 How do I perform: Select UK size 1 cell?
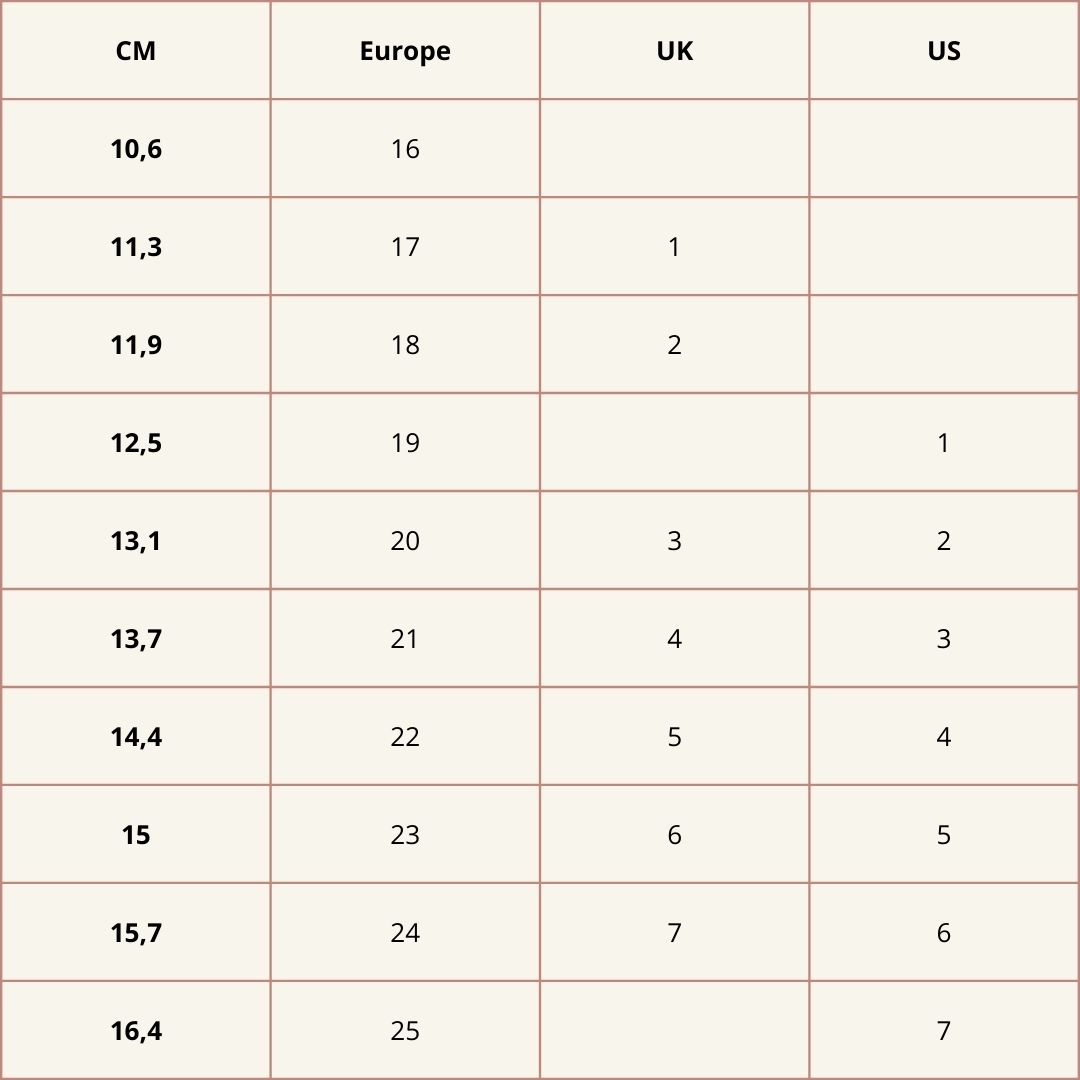coord(674,247)
